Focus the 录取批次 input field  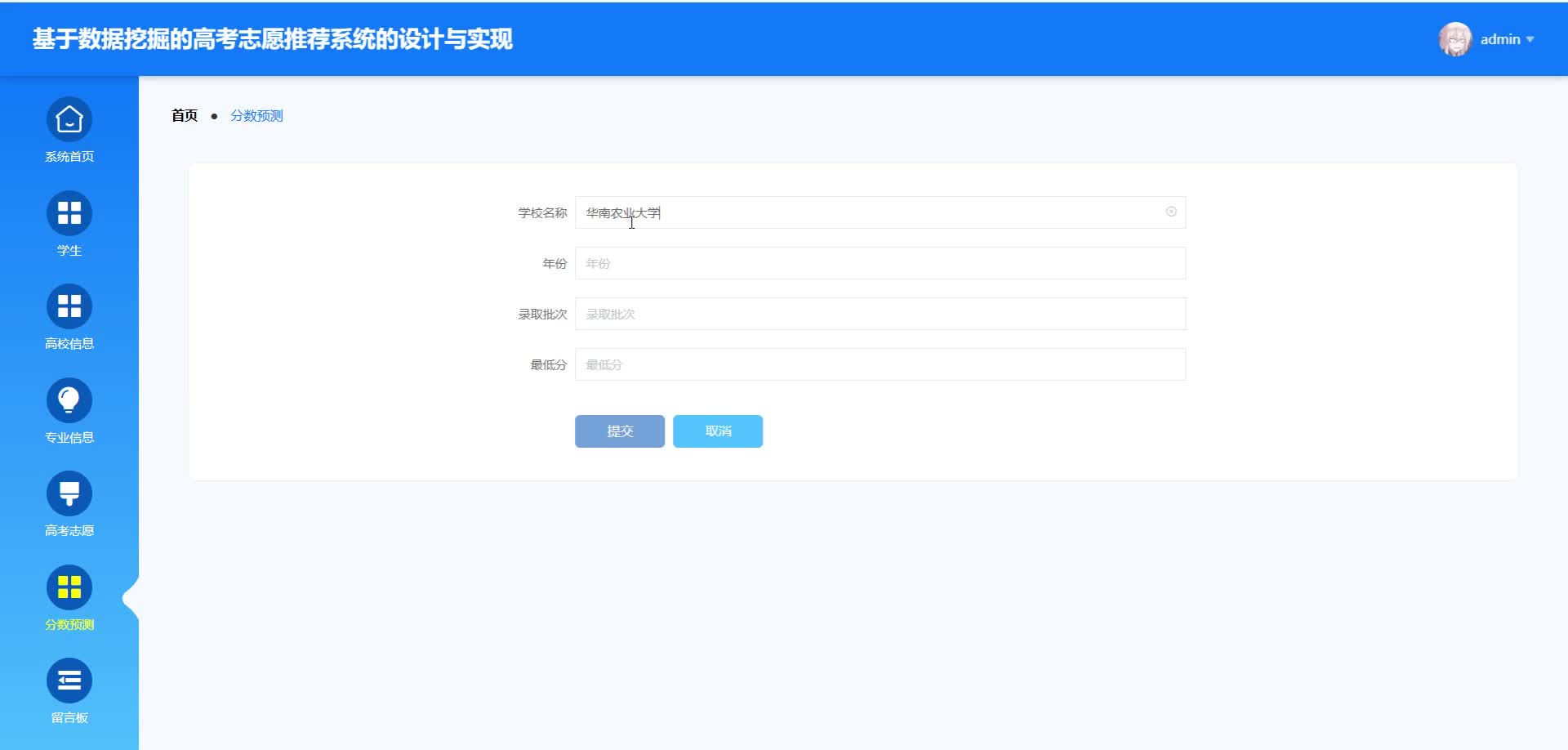[x=880, y=313]
